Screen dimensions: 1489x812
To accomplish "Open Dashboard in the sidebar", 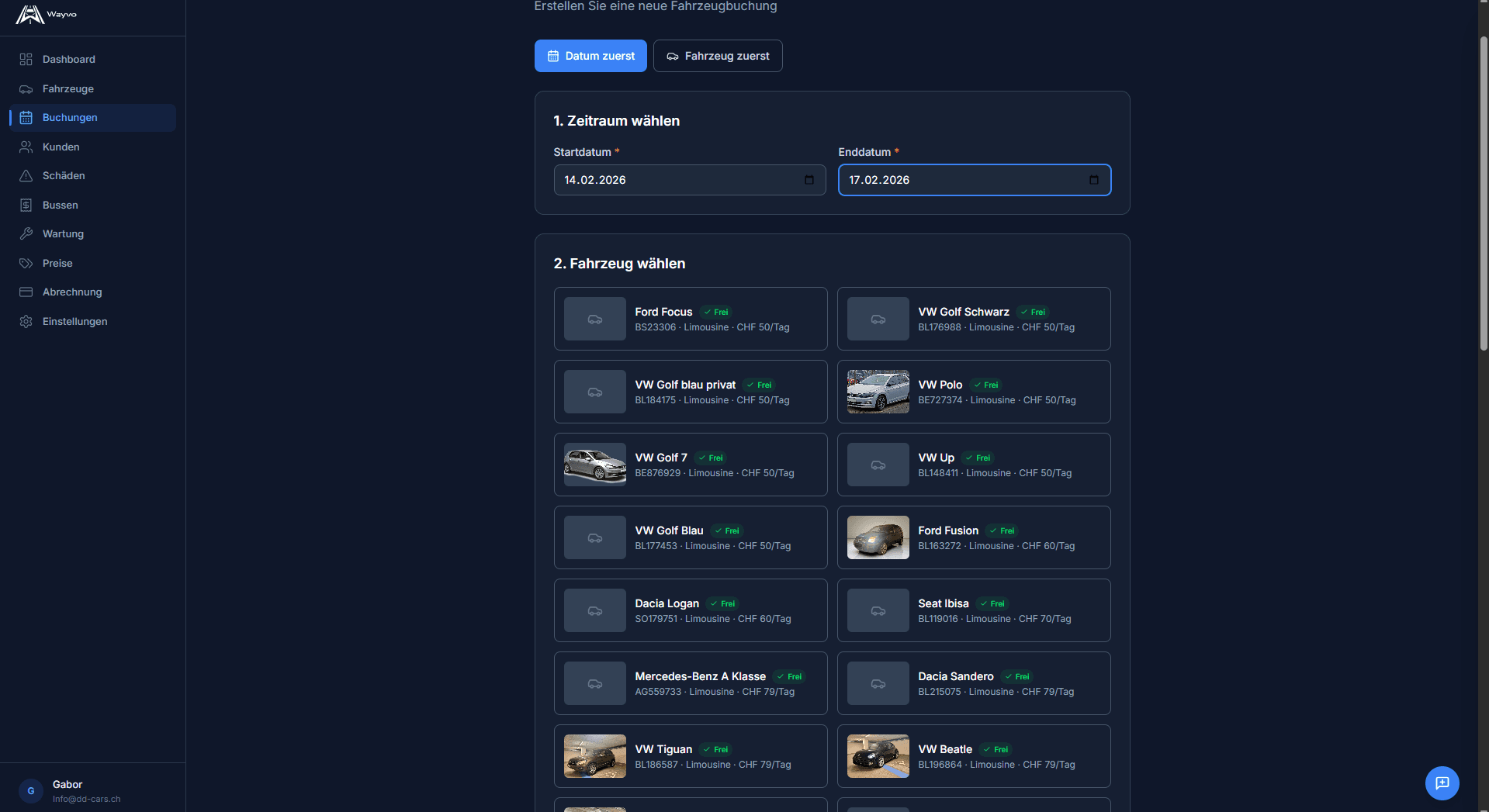I will pos(68,60).
